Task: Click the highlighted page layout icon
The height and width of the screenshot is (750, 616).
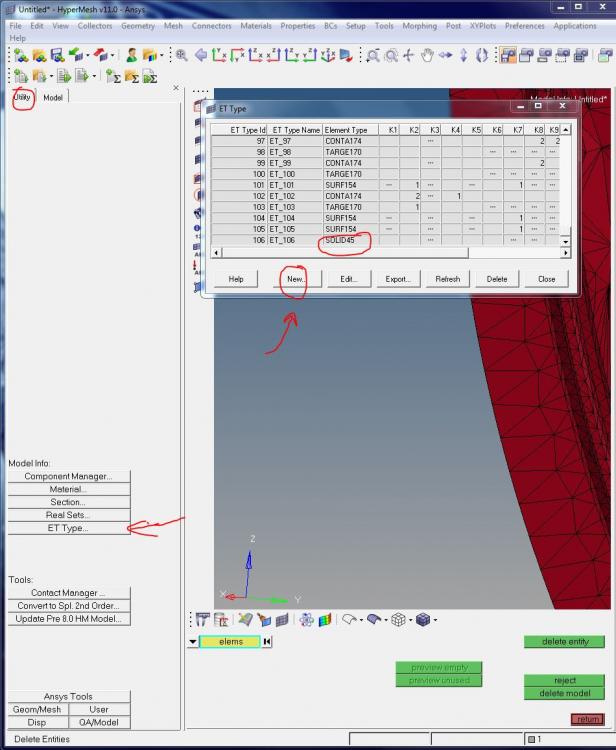Action: coord(508,55)
